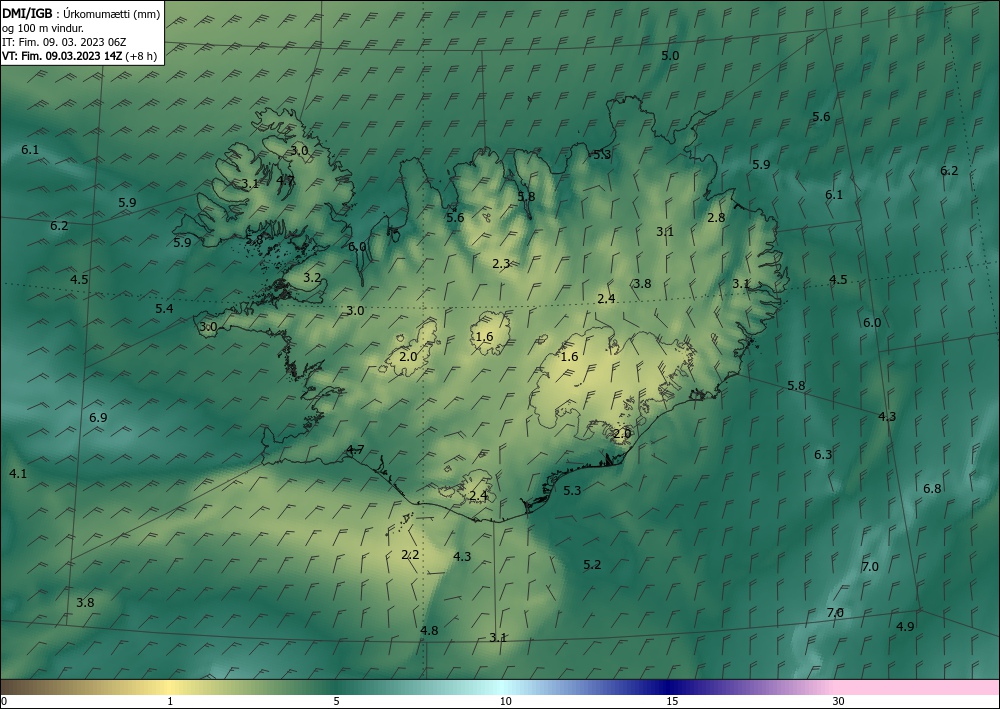
Task: Click the "DMI/IGB : Úrkomumætti (mm)" title line
Action: 81,13
